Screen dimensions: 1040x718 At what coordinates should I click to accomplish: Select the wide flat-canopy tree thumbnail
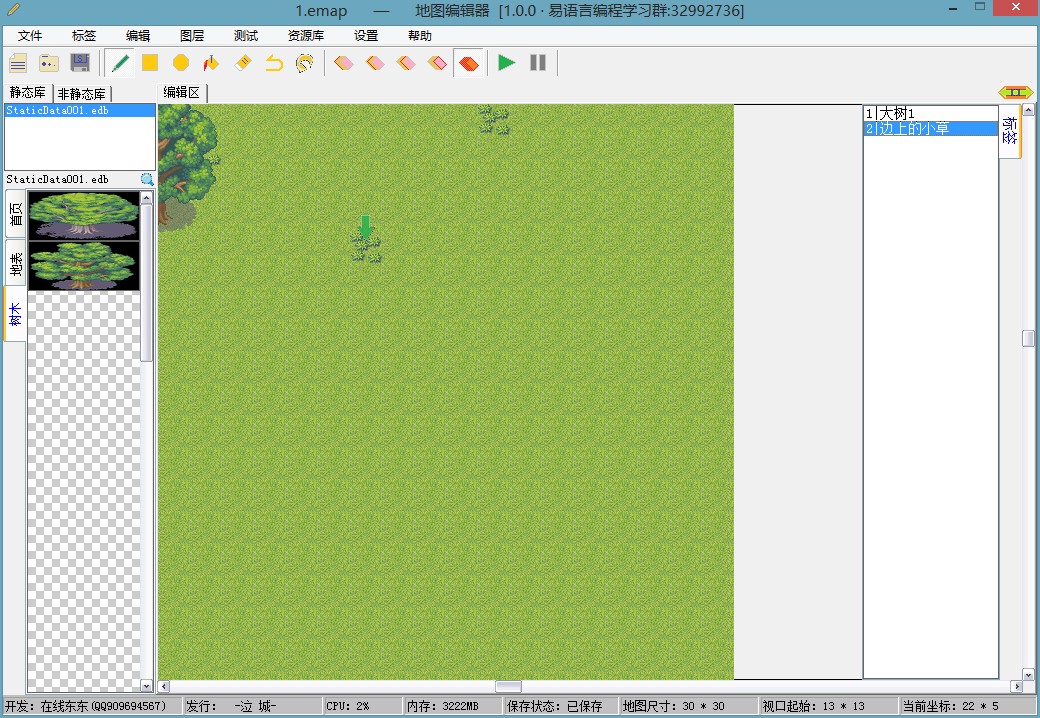[84, 215]
